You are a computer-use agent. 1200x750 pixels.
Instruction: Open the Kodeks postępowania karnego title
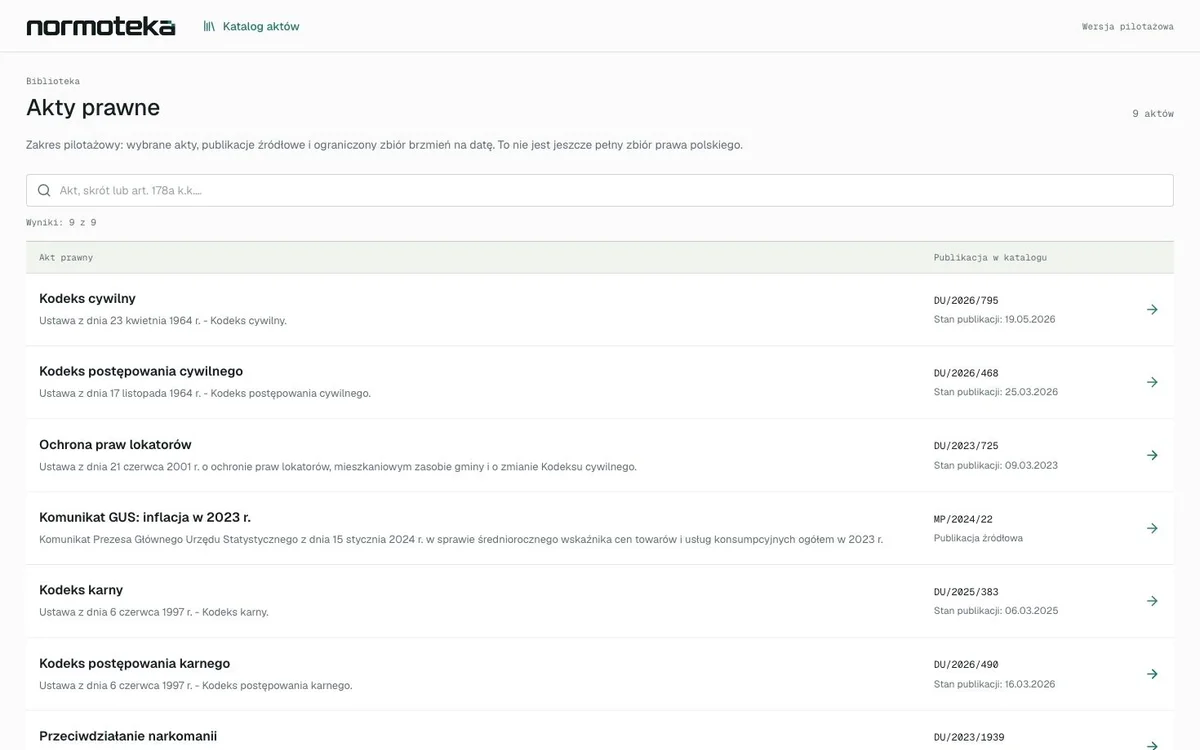tap(135, 663)
